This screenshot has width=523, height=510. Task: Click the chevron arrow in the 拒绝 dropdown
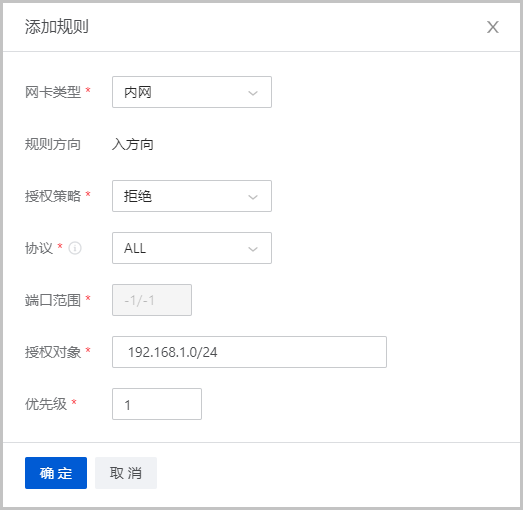253,197
